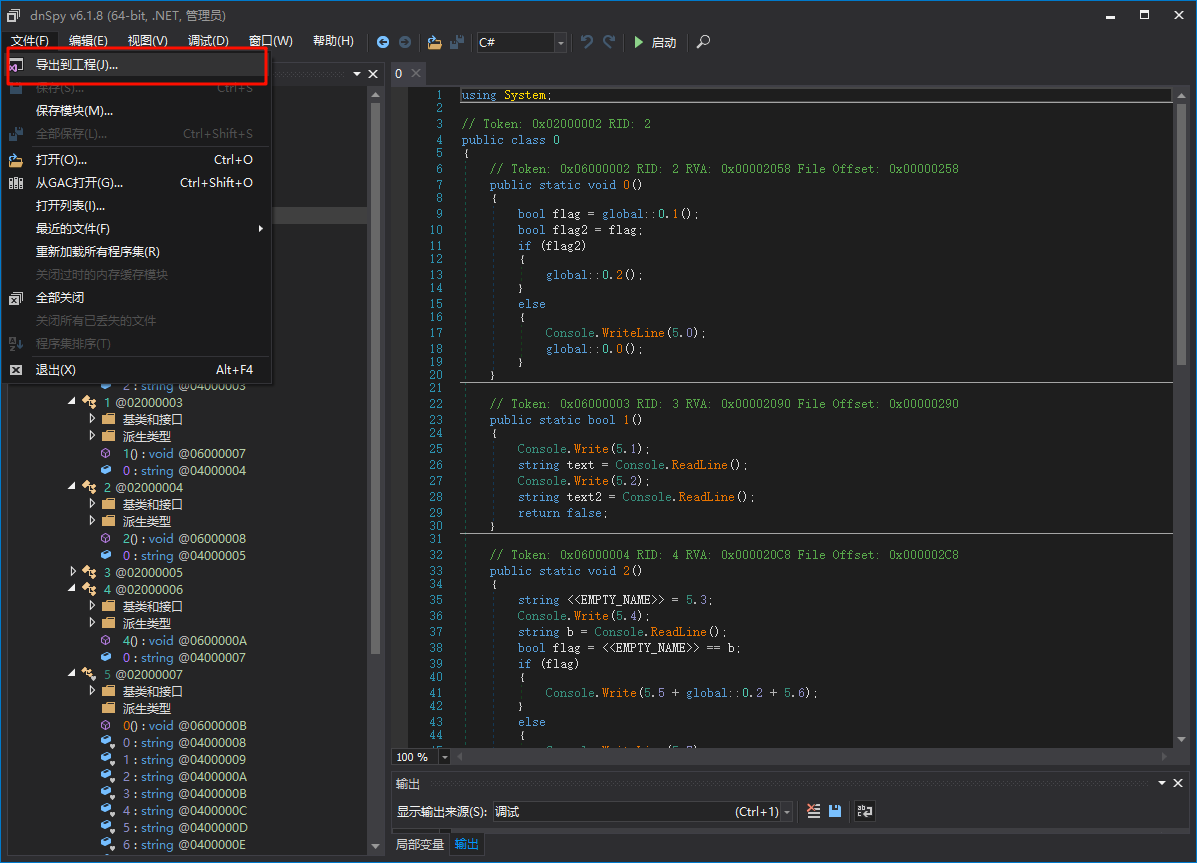Select 保存模块(M)... menu entry
The height and width of the screenshot is (863, 1197).
(74, 111)
